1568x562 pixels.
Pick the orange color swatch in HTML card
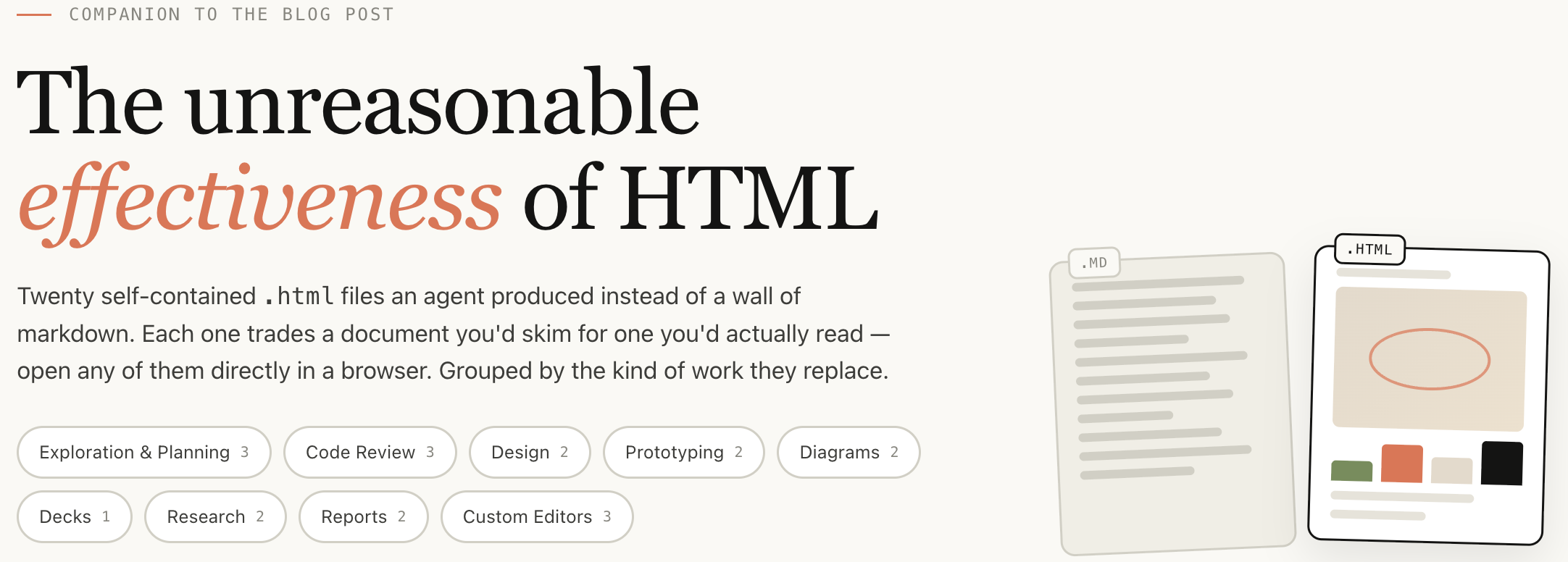[1402, 464]
